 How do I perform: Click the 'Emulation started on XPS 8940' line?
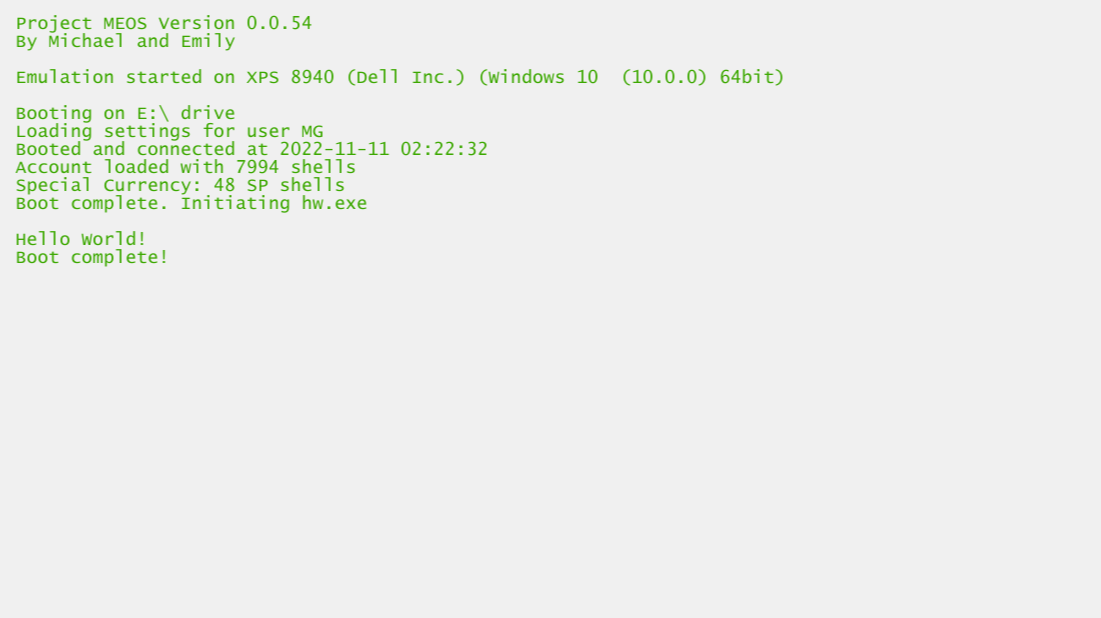[x=175, y=77]
